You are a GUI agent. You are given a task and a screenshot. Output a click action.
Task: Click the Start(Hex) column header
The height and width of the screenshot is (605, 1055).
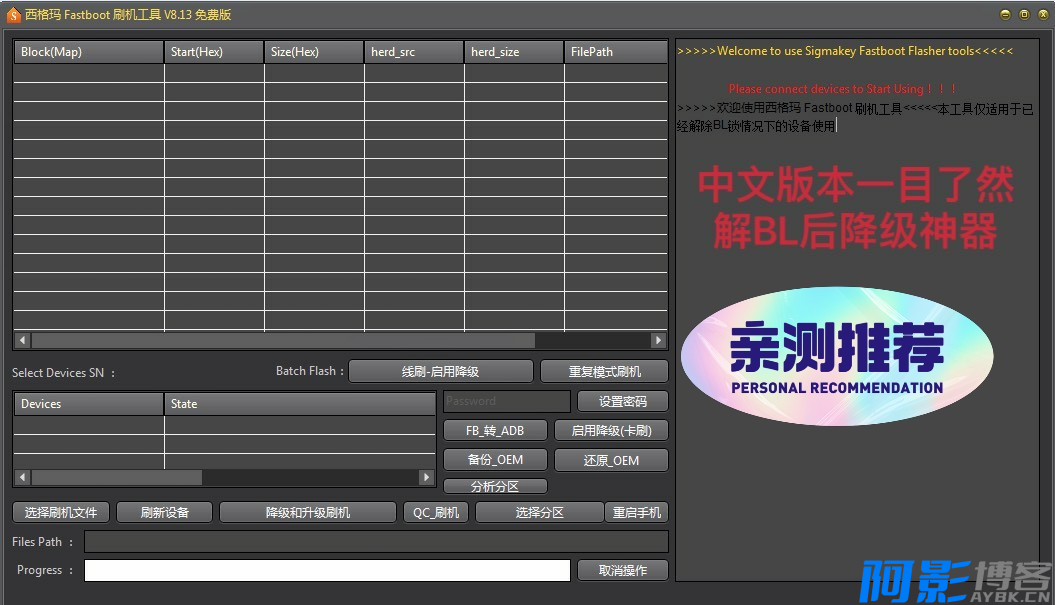[214, 52]
